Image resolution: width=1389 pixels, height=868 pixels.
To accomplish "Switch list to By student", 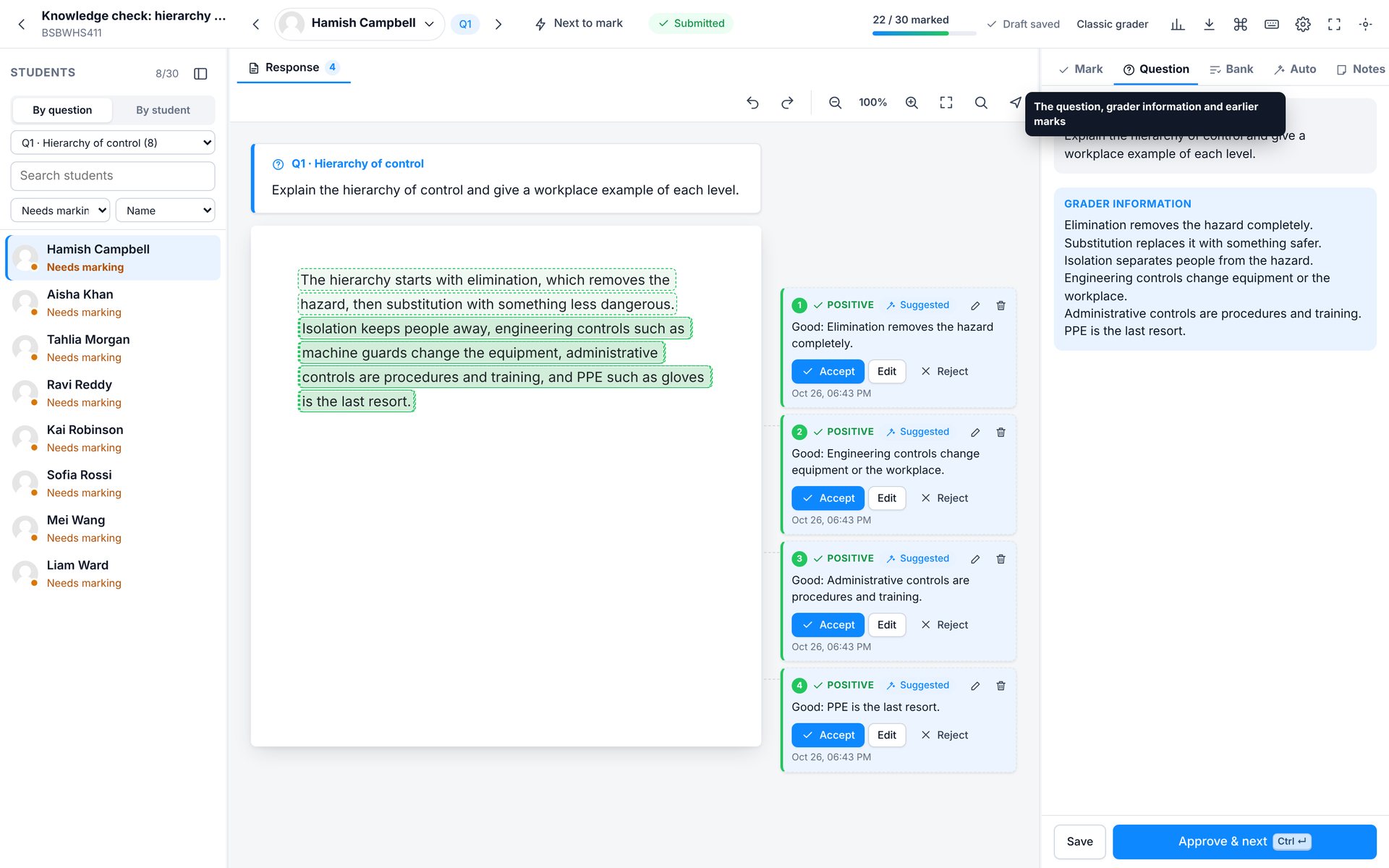I will pyautogui.click(x=163, y=110).
